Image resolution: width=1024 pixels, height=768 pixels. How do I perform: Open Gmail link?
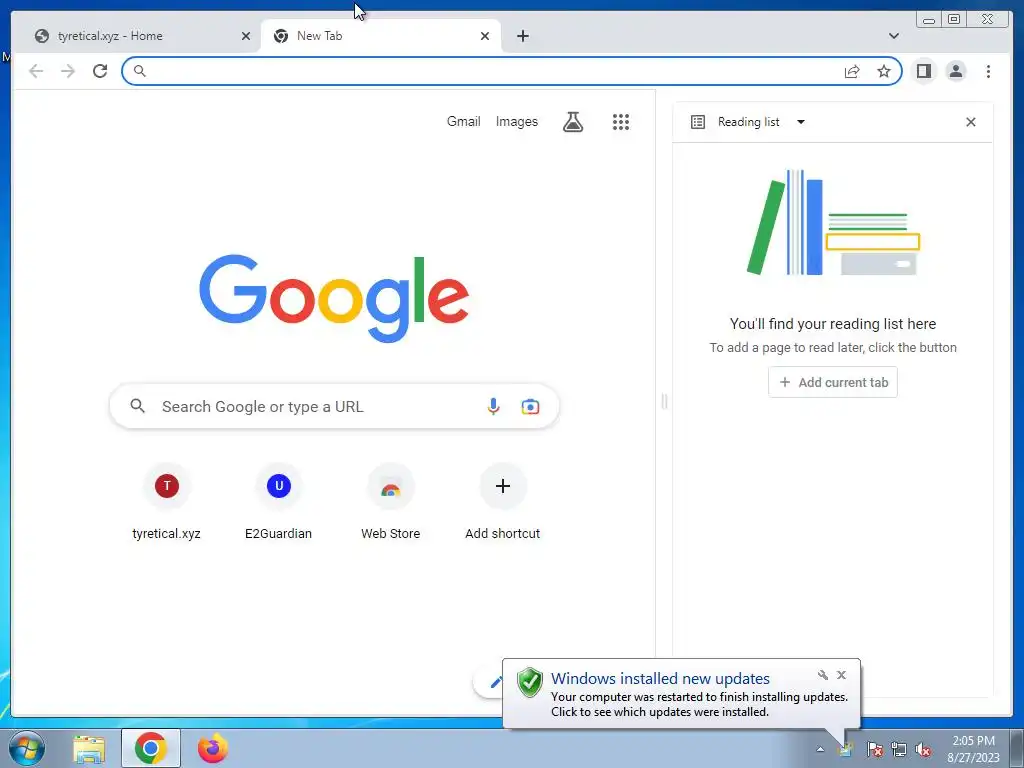point(463,121)
